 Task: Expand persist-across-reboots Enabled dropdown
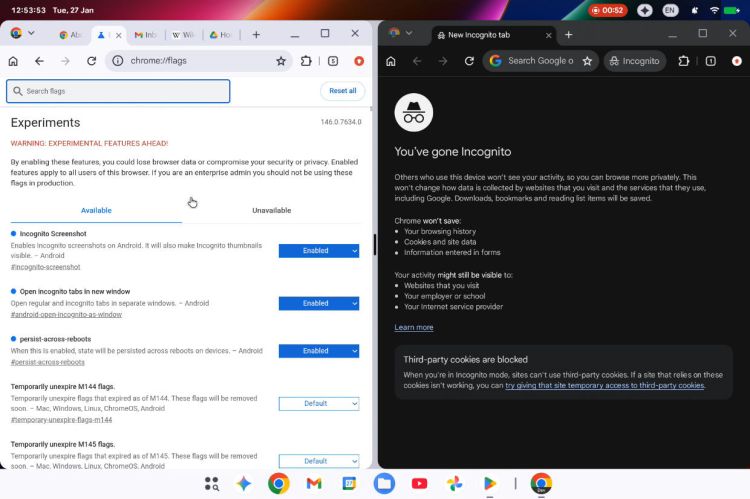tap(319, 351)
